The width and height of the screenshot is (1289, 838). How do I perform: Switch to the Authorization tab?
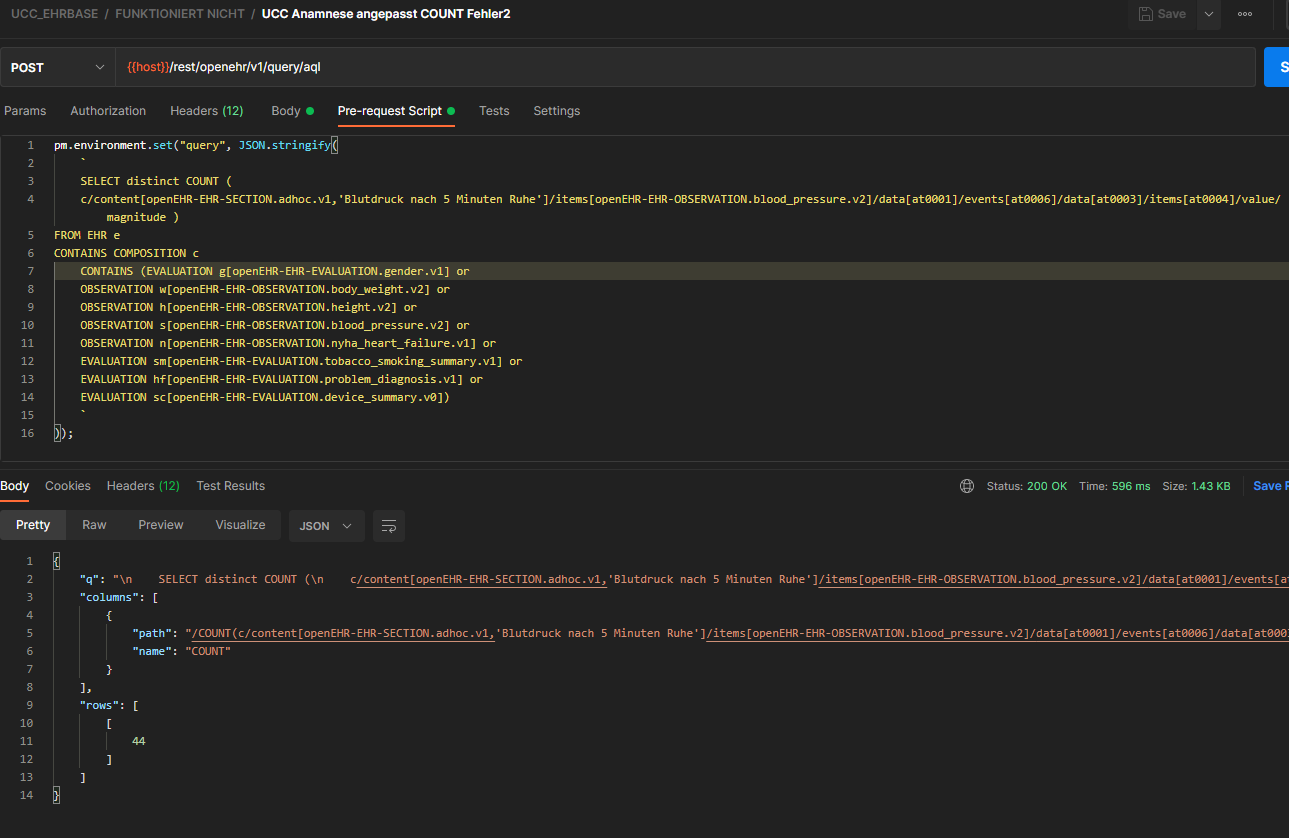coord(108,111)
